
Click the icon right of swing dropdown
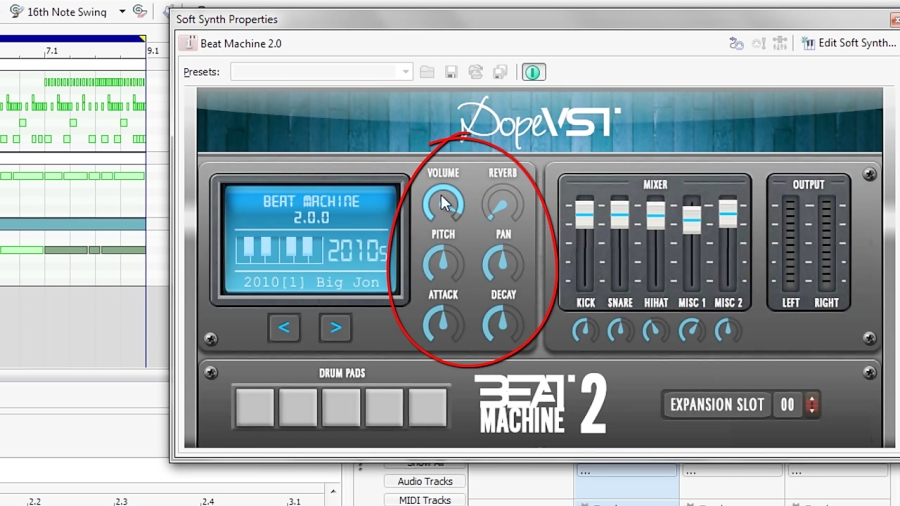tap(139, 11)
